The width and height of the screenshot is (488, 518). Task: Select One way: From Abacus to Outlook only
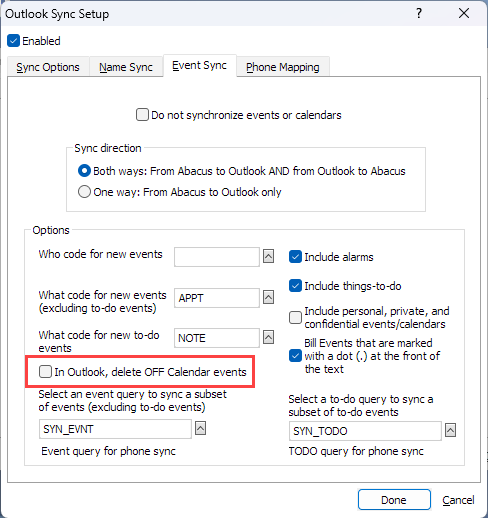84,192
